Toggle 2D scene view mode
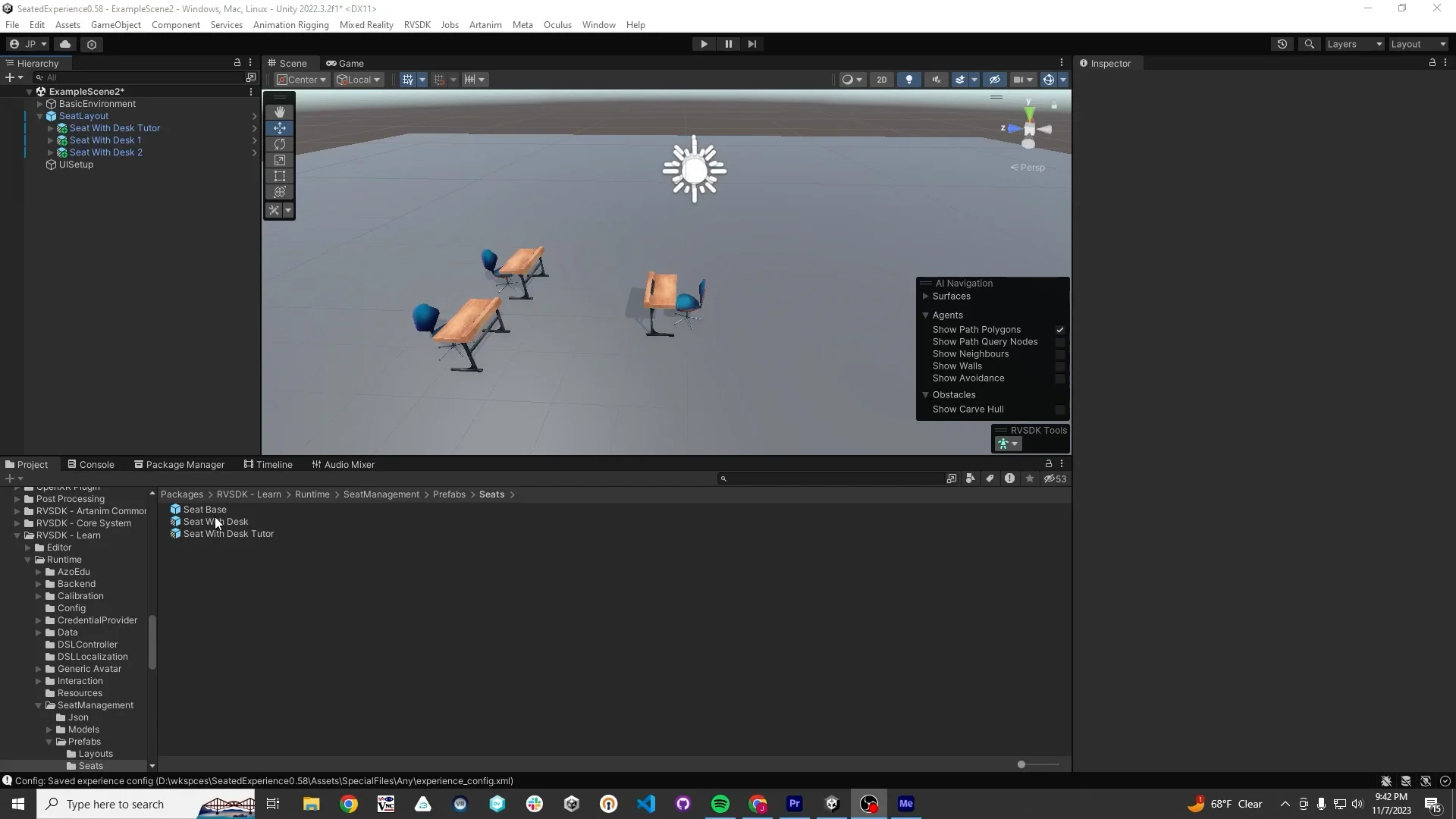This screenshot has height=819, width=1456. pyautogui.click(x=881, y=80)
